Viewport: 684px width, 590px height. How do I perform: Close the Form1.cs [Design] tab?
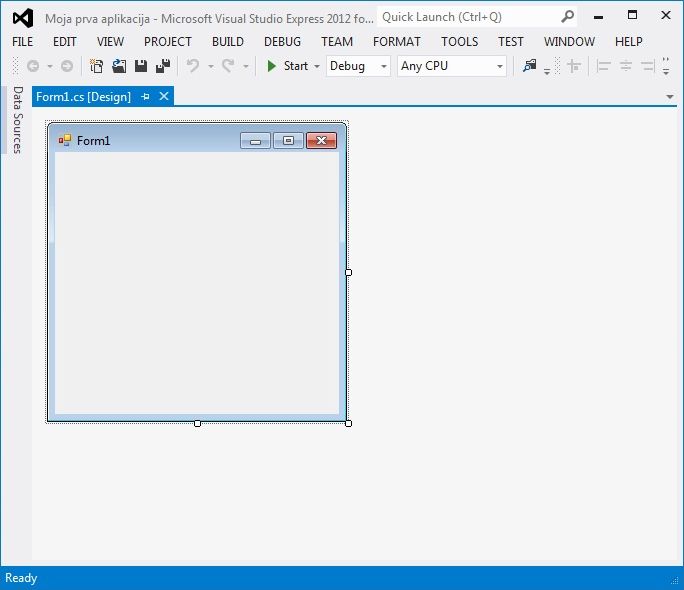point(164,97)
